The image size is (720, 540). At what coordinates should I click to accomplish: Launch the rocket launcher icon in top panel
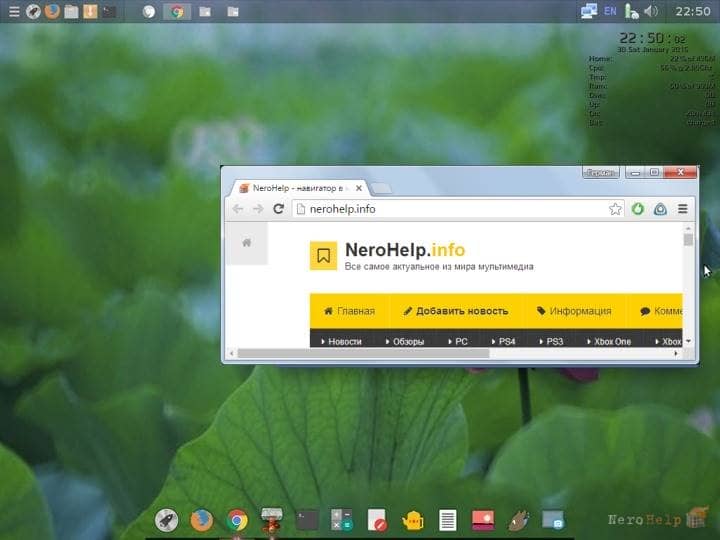click(x=33, y=11)
